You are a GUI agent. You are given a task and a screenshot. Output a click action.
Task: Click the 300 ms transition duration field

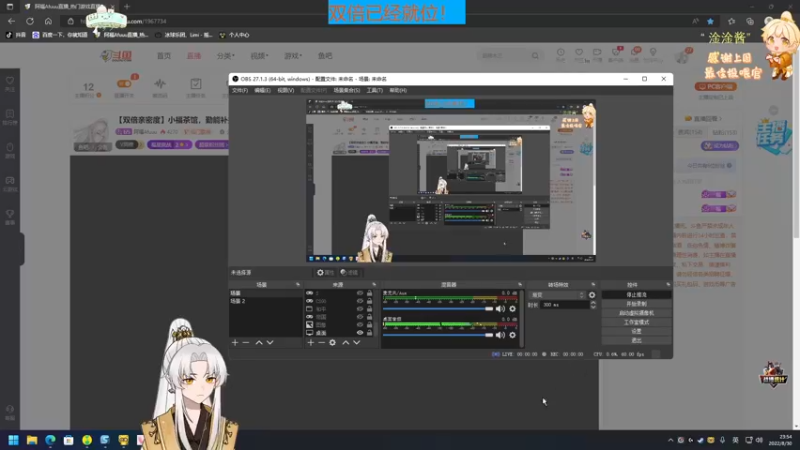tap(565, 305)
